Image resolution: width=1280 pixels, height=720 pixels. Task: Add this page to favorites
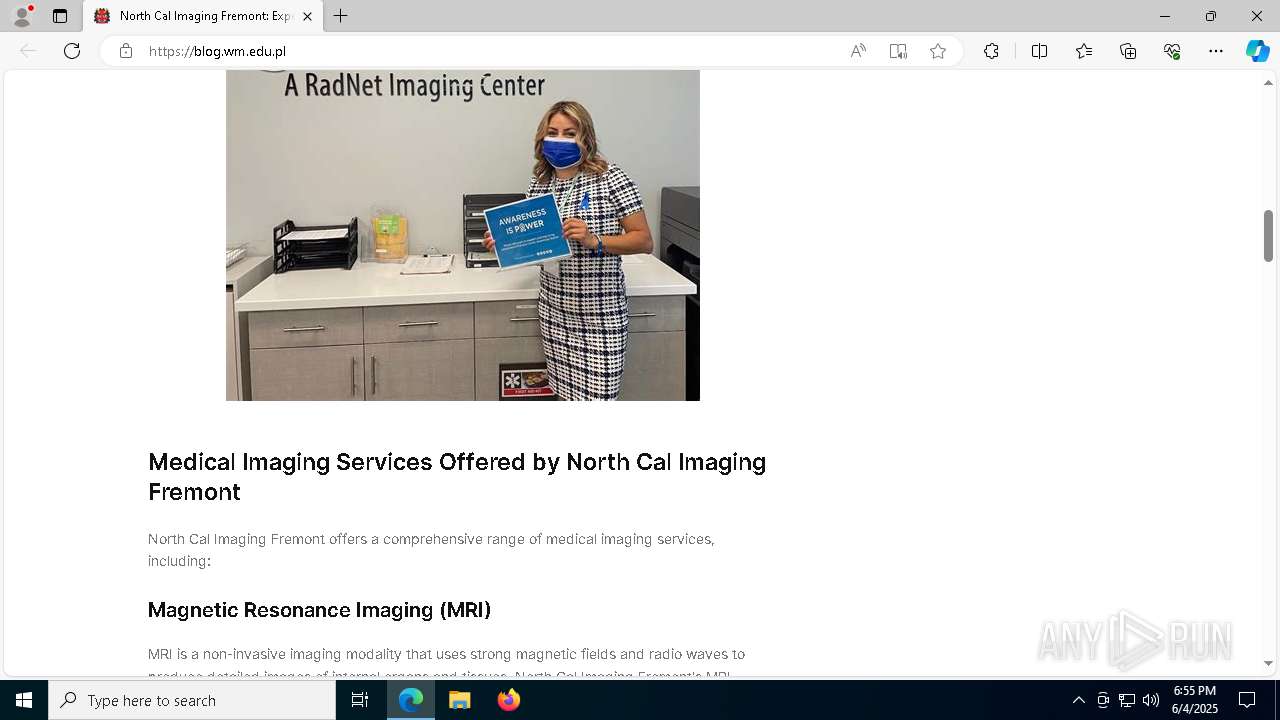(x=938, y=51)
